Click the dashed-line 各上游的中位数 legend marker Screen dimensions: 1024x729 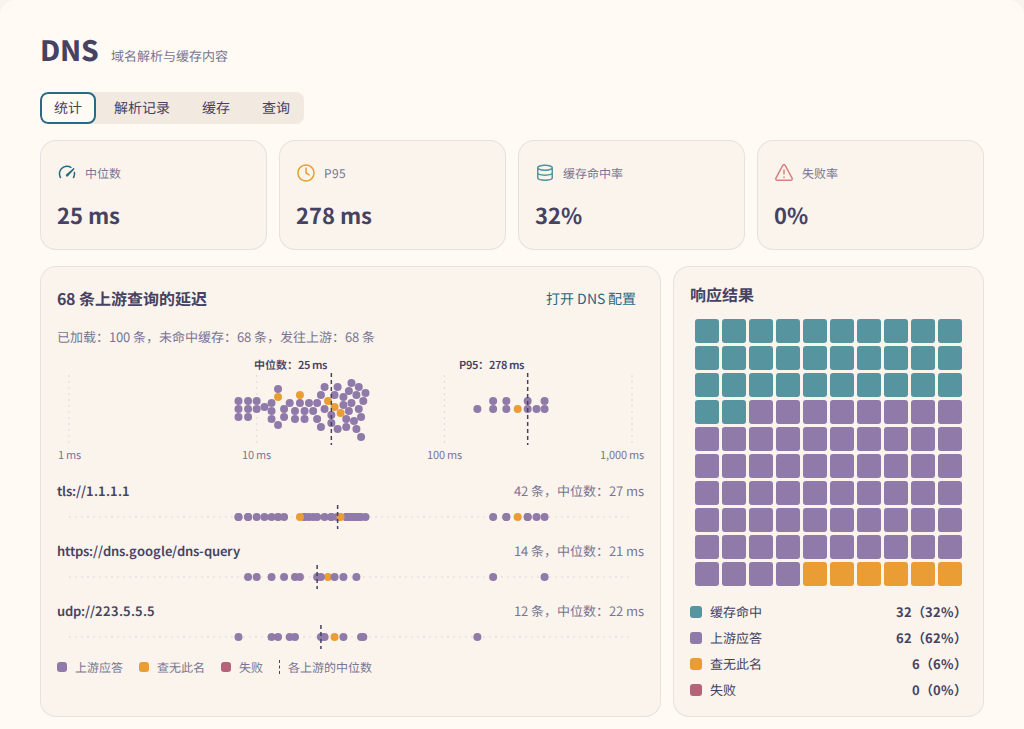click(x=280, y=667)
